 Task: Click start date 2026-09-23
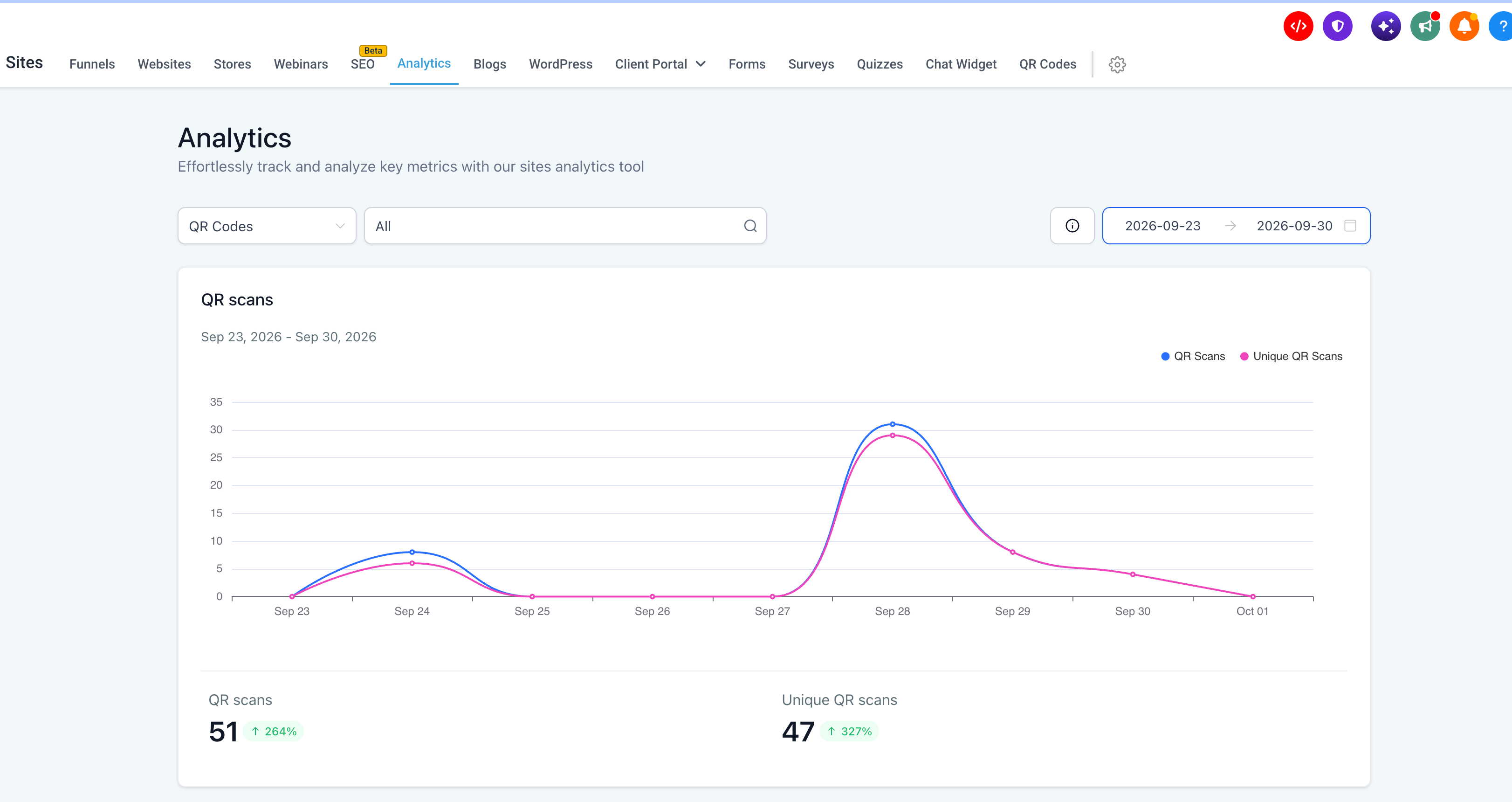tap(1162, 226)
